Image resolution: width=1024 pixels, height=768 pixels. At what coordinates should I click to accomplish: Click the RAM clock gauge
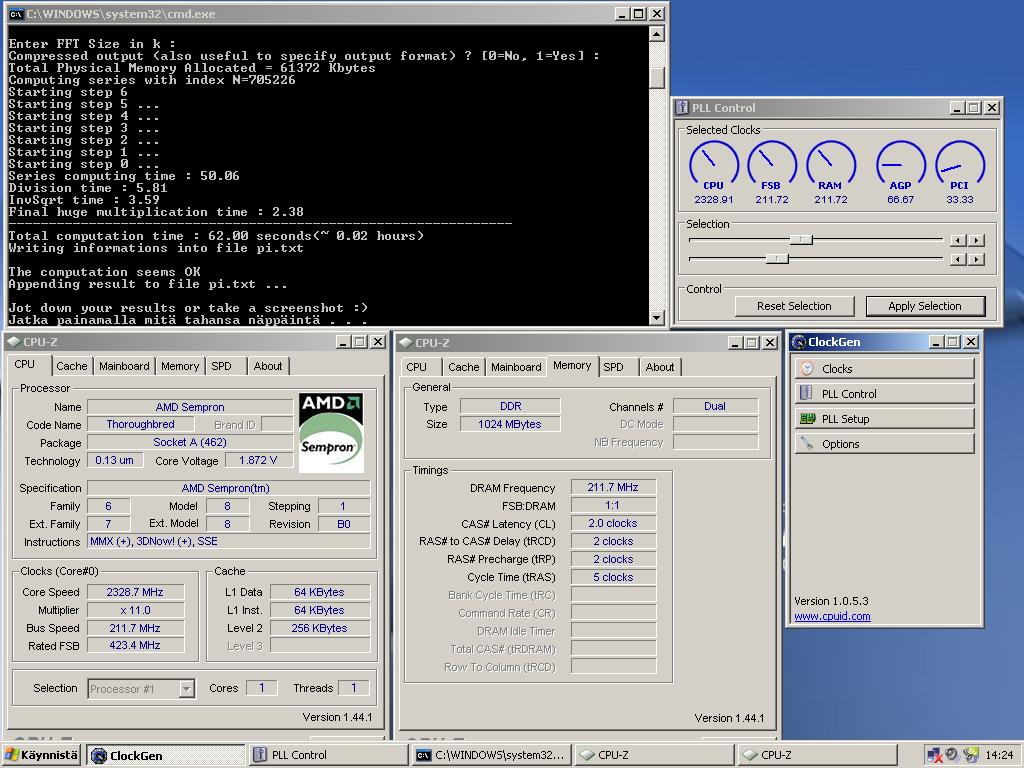831,165
